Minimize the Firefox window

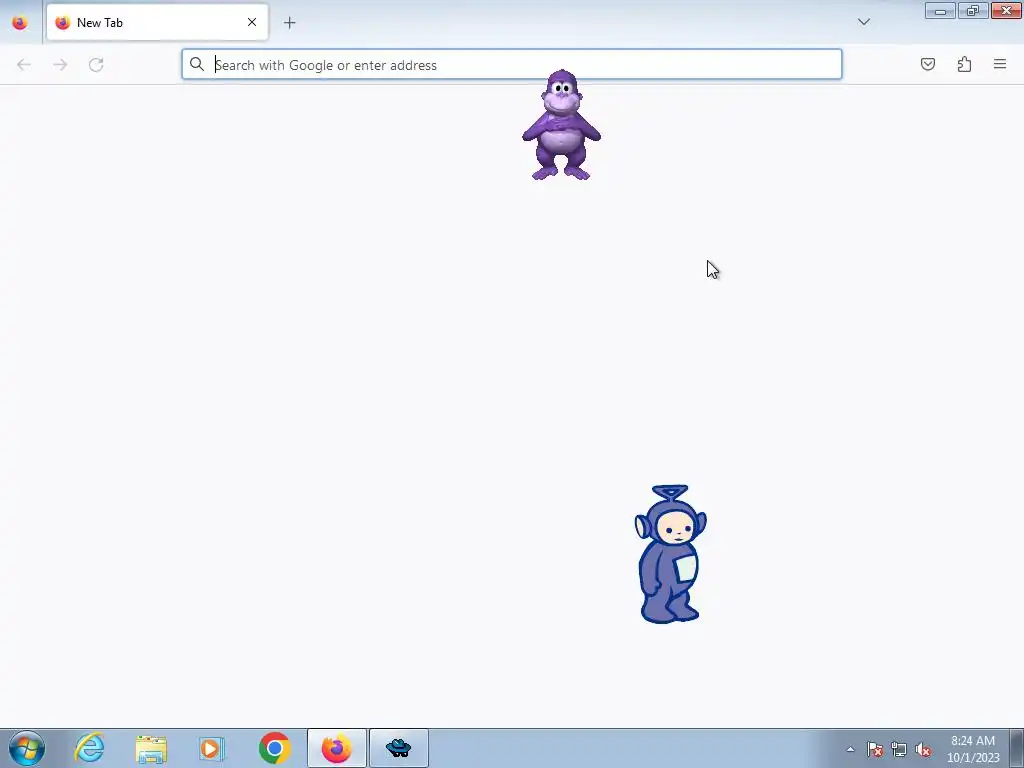[x=940, y=10]
